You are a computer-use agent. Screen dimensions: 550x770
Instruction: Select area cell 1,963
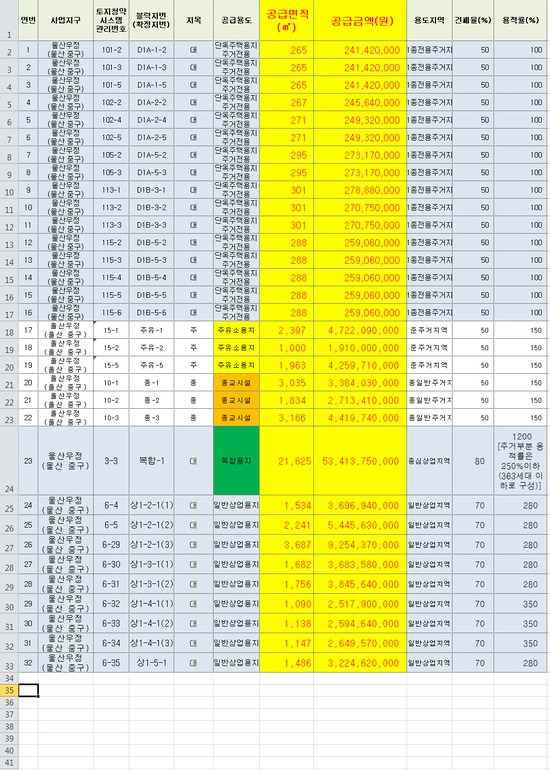(287, 365)
